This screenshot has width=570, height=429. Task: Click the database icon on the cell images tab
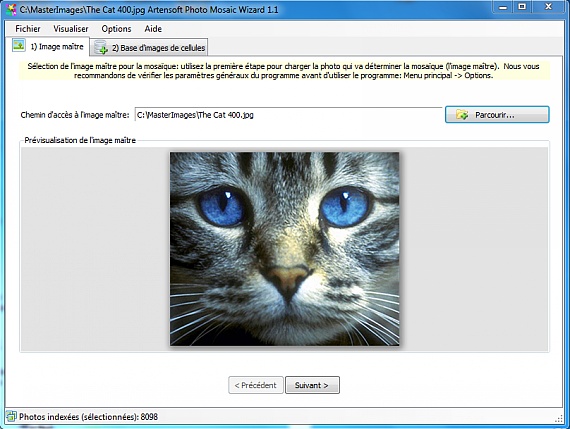point(101,48)
